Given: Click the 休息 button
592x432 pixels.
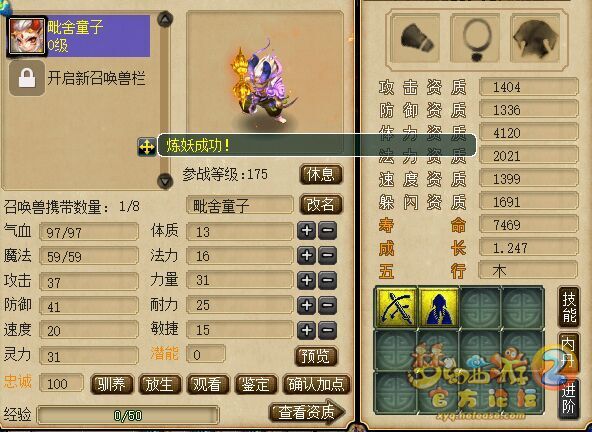Looking at the screenshot, I should point(321,174).
